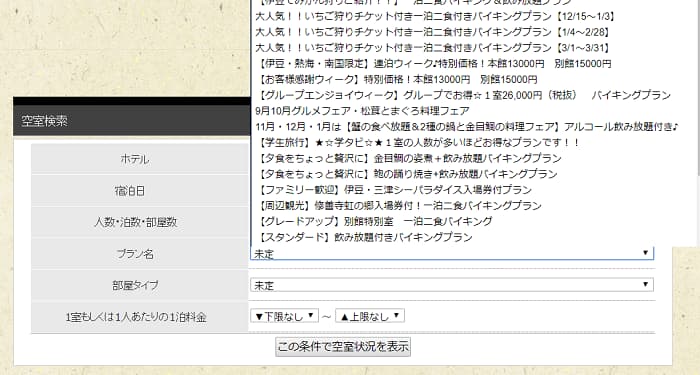Open the 部屋タイプ dropdown
700x375 pixels.
coord(452,285)
